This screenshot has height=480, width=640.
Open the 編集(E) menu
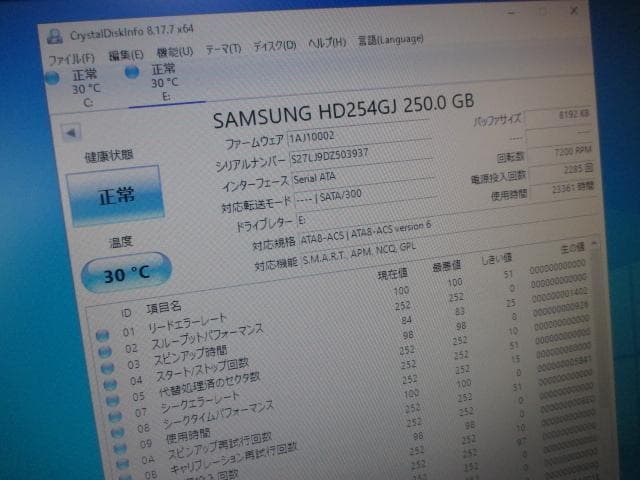pyautogui.click(x=126, y=55)
